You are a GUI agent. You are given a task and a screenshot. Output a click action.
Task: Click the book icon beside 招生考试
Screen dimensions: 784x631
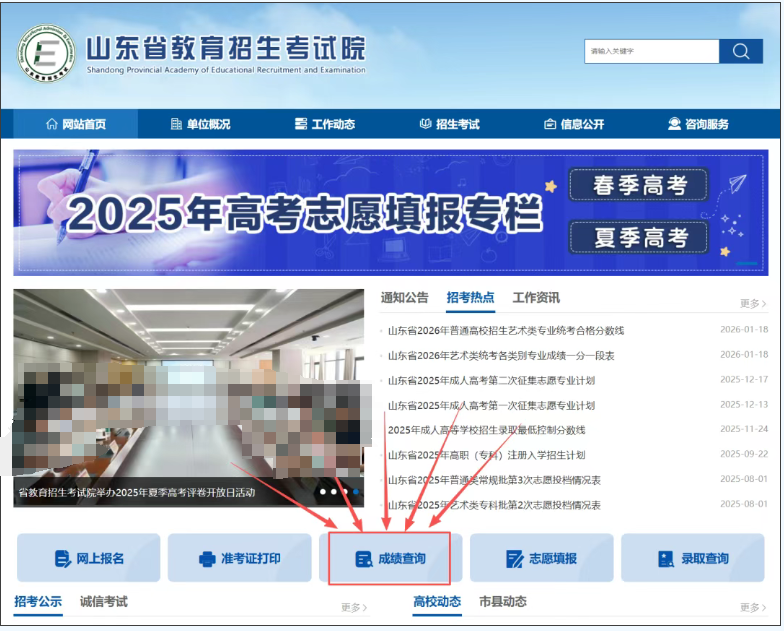[x=426, y=124]
